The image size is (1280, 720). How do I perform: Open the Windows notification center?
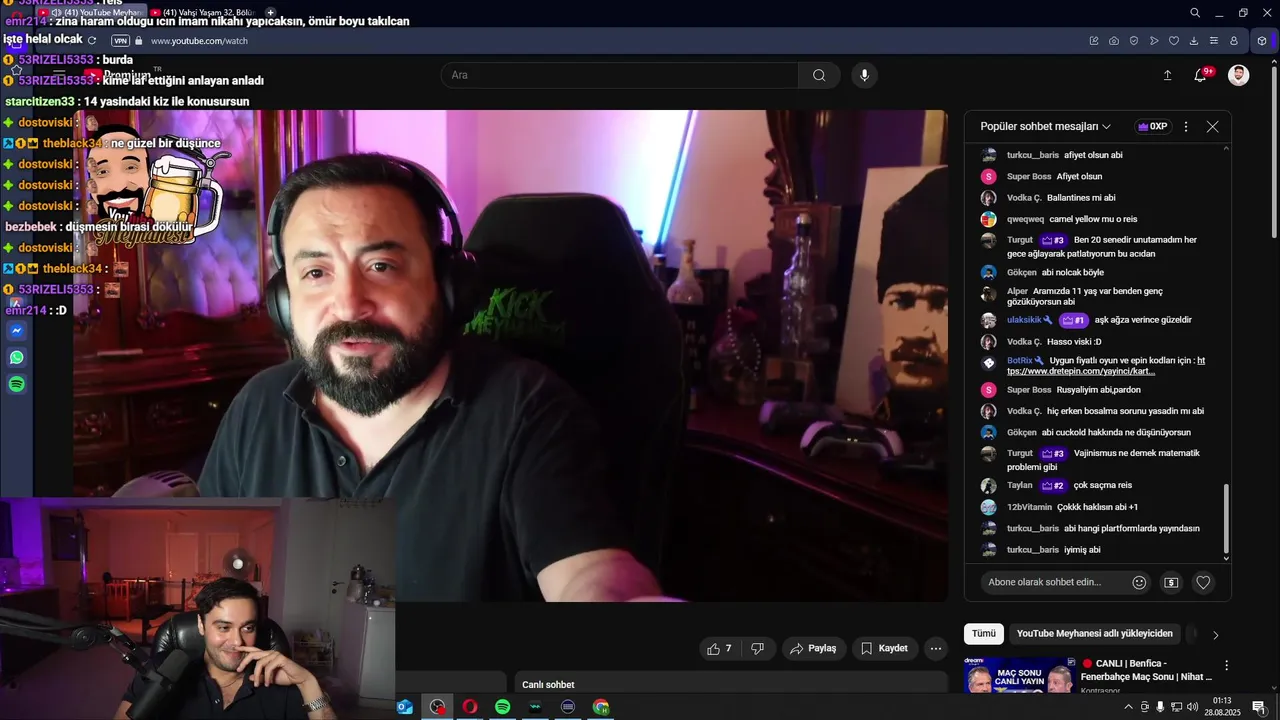pos(1259,707)
